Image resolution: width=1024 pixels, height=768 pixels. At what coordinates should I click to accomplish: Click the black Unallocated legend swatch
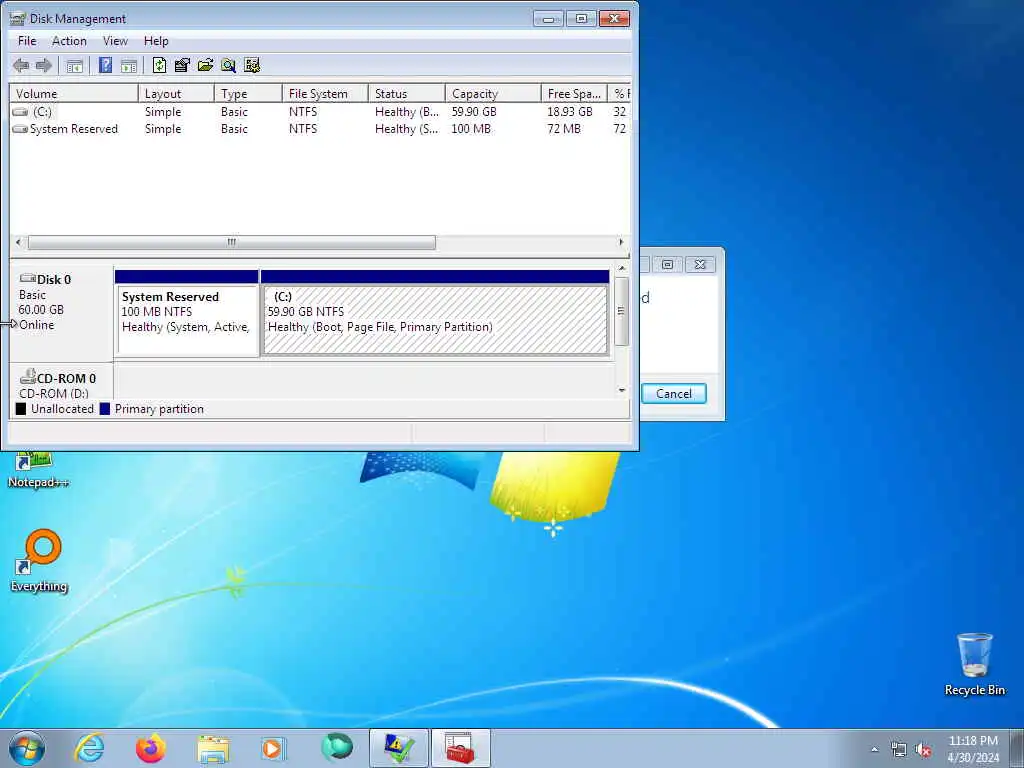click(21, 409)
